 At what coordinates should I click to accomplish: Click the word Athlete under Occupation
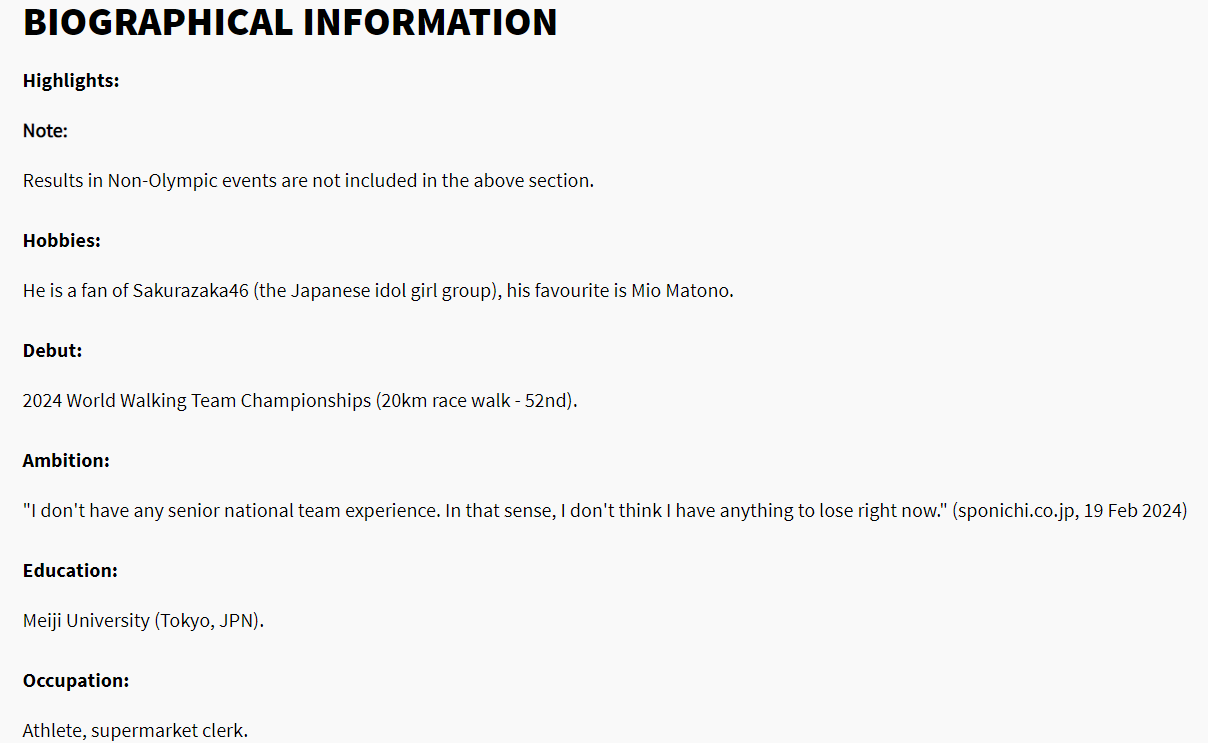(52, 731)
